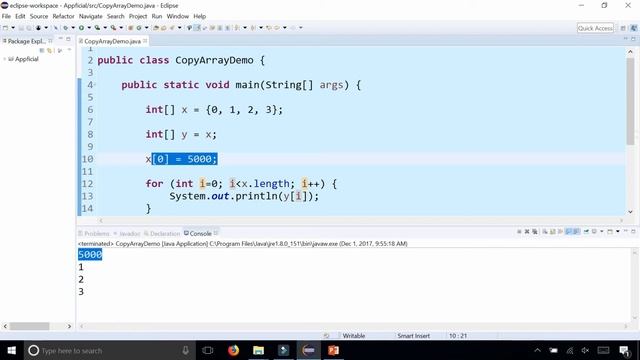Open the Navigate menu
This screenshot has height=360, width=640.
91,16
